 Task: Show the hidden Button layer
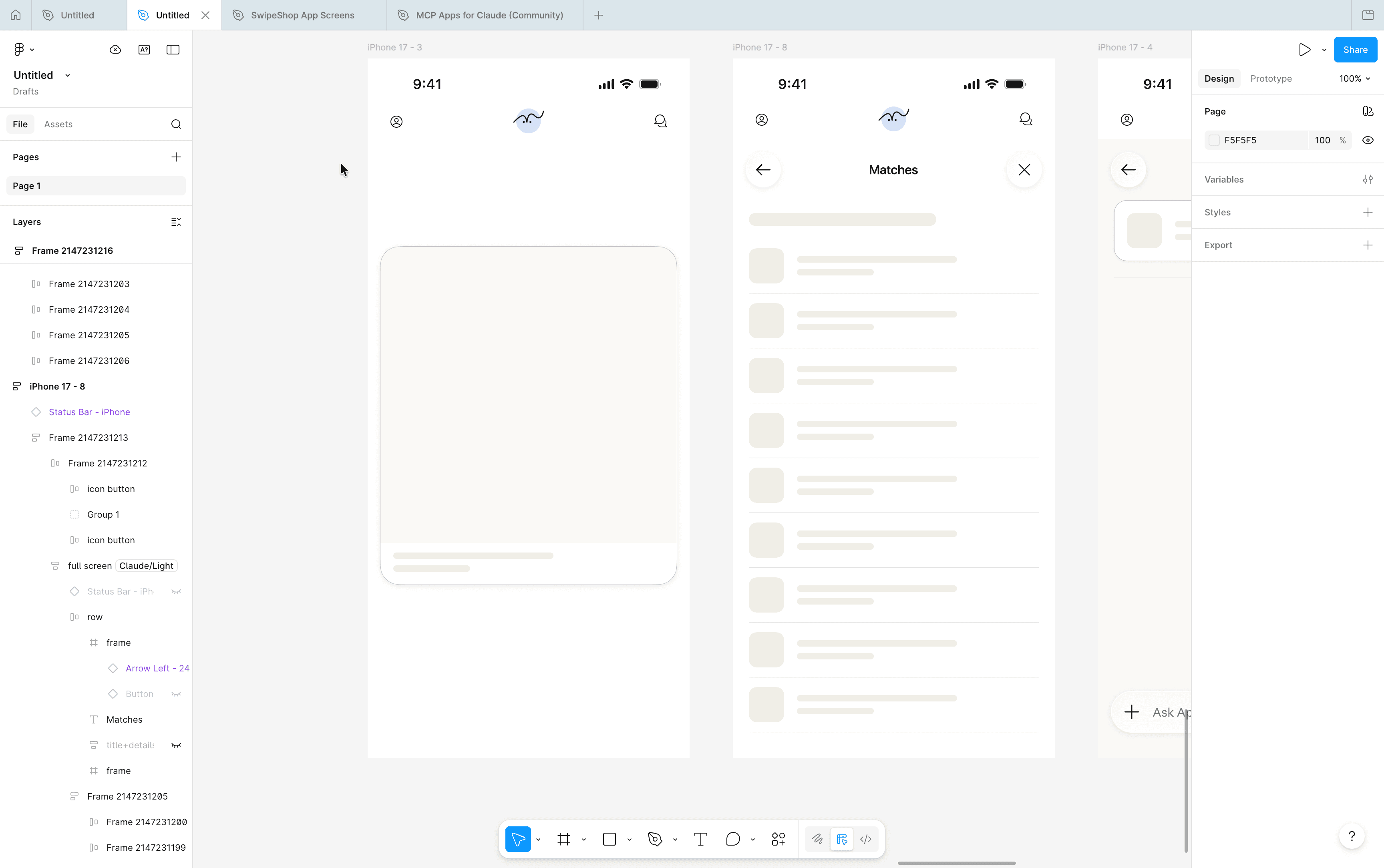point(176,693)
